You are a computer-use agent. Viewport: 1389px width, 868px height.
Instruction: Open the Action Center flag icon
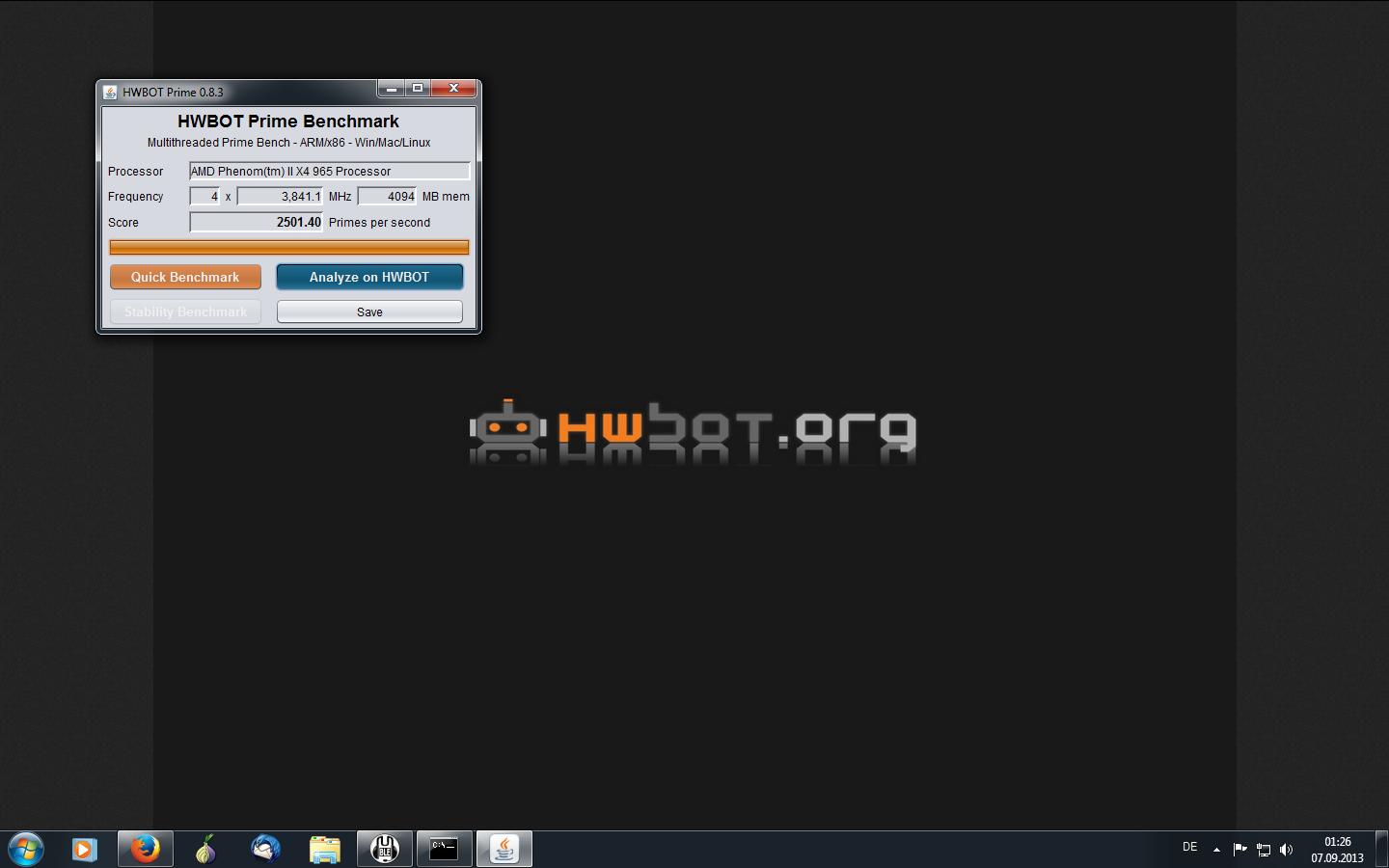coord(1239,850)
